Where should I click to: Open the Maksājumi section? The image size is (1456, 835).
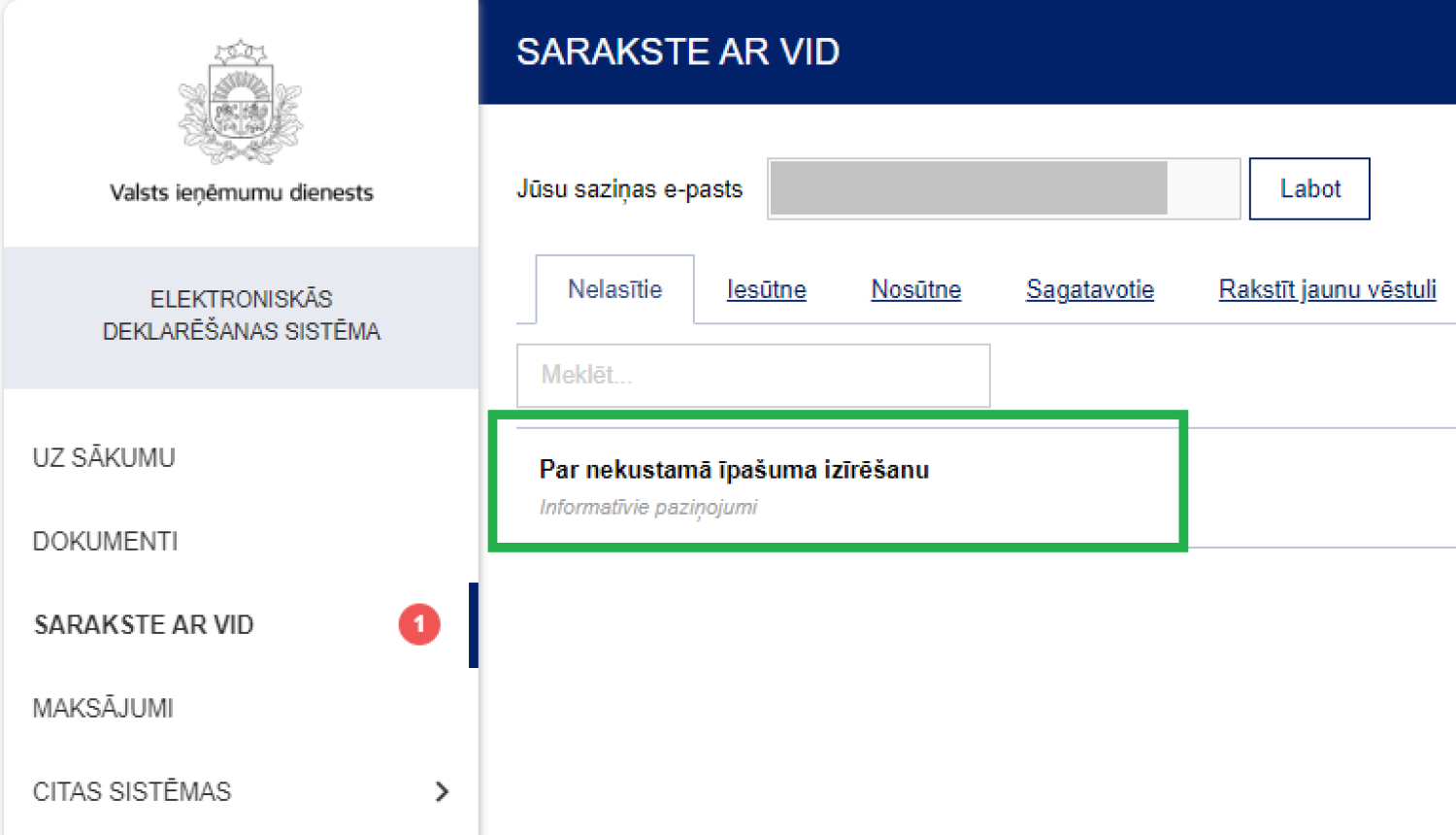tap(103, 708)
